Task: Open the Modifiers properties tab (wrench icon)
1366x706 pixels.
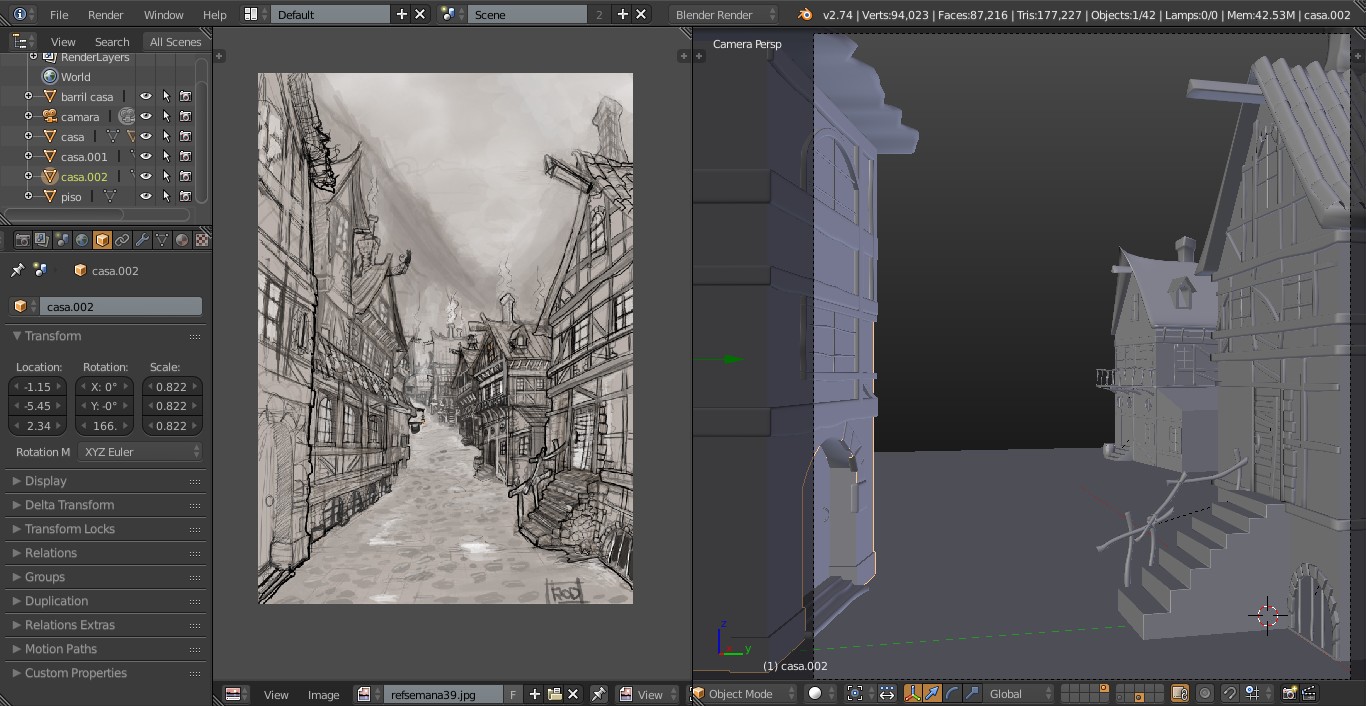Action: tap(142, 240)
